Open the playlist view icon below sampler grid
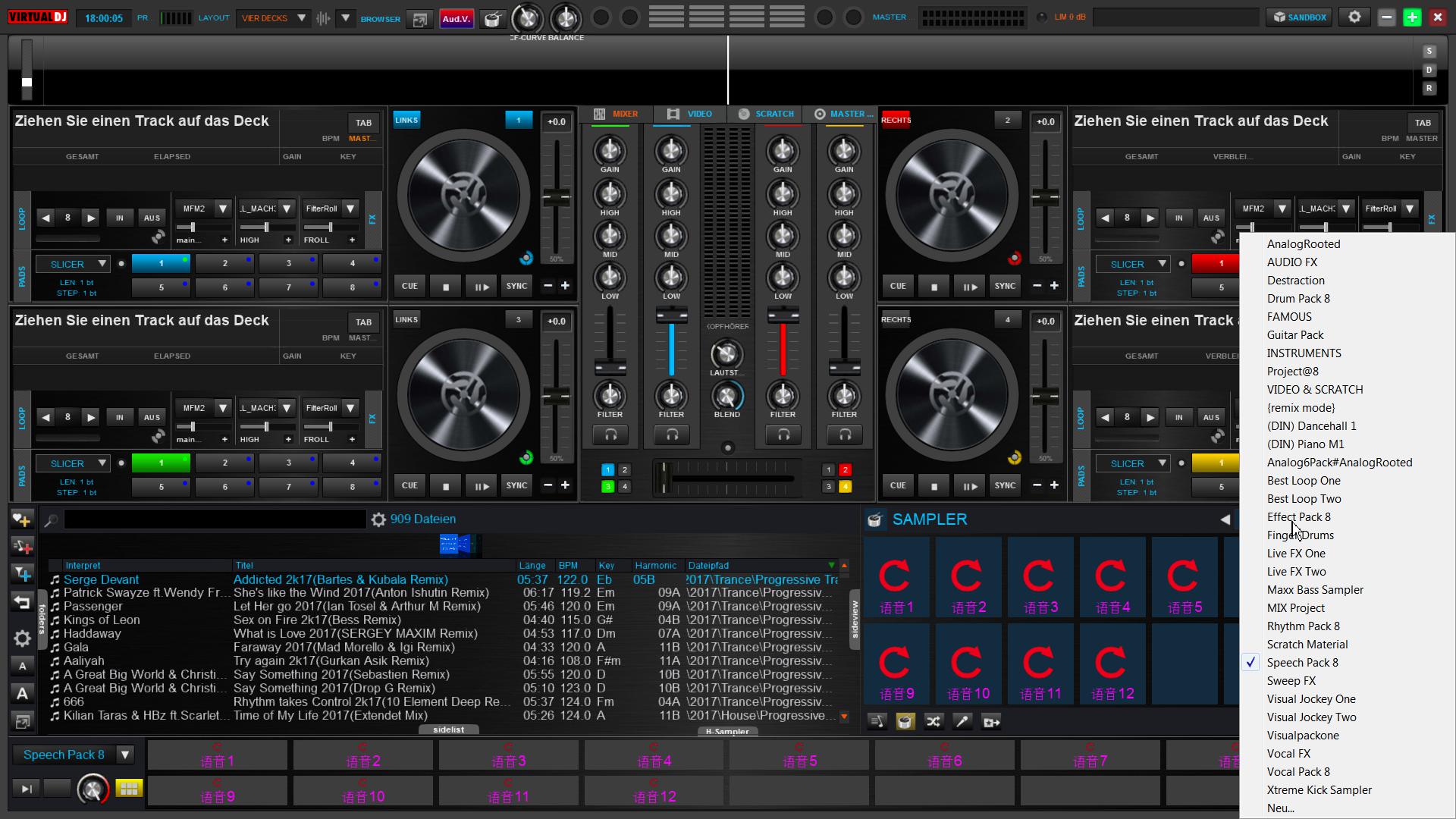This screenshot has height=819, width=1456. click(877, 722)
